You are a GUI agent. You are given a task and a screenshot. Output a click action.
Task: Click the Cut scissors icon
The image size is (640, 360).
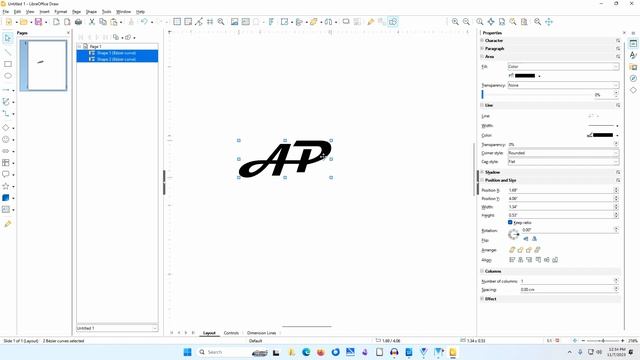coord(92,22)
